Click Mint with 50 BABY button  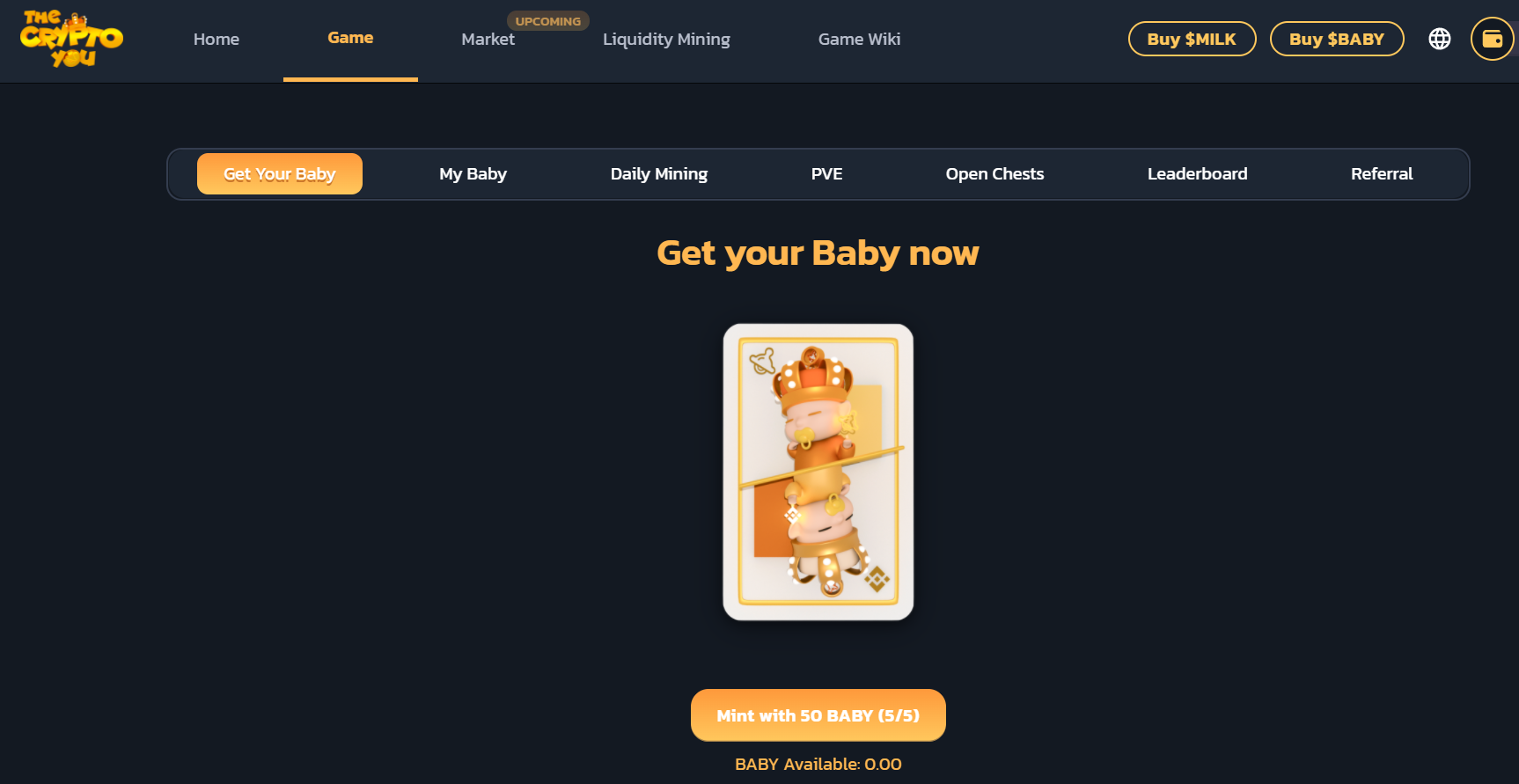(818, 715)
